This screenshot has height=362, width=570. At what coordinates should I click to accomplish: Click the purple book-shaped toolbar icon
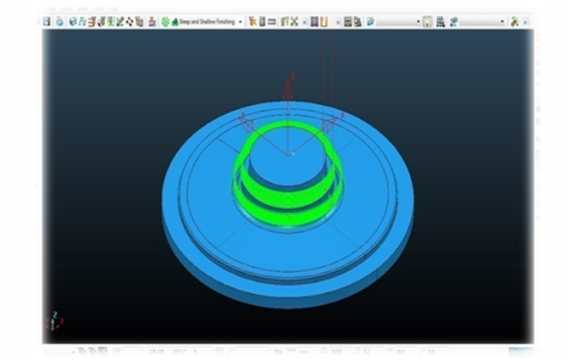point(314,22)
